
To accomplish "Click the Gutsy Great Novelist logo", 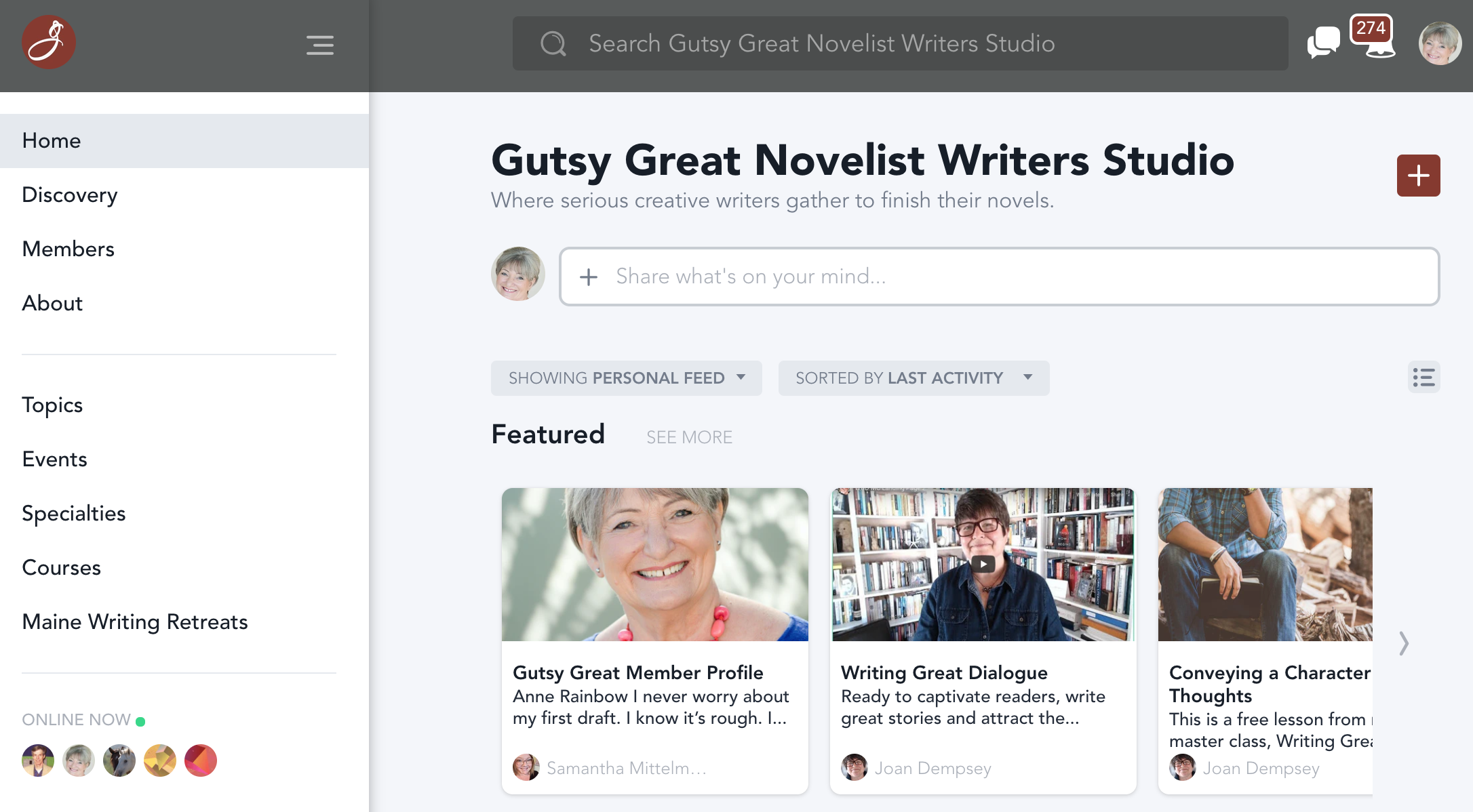I will point(49,43).
